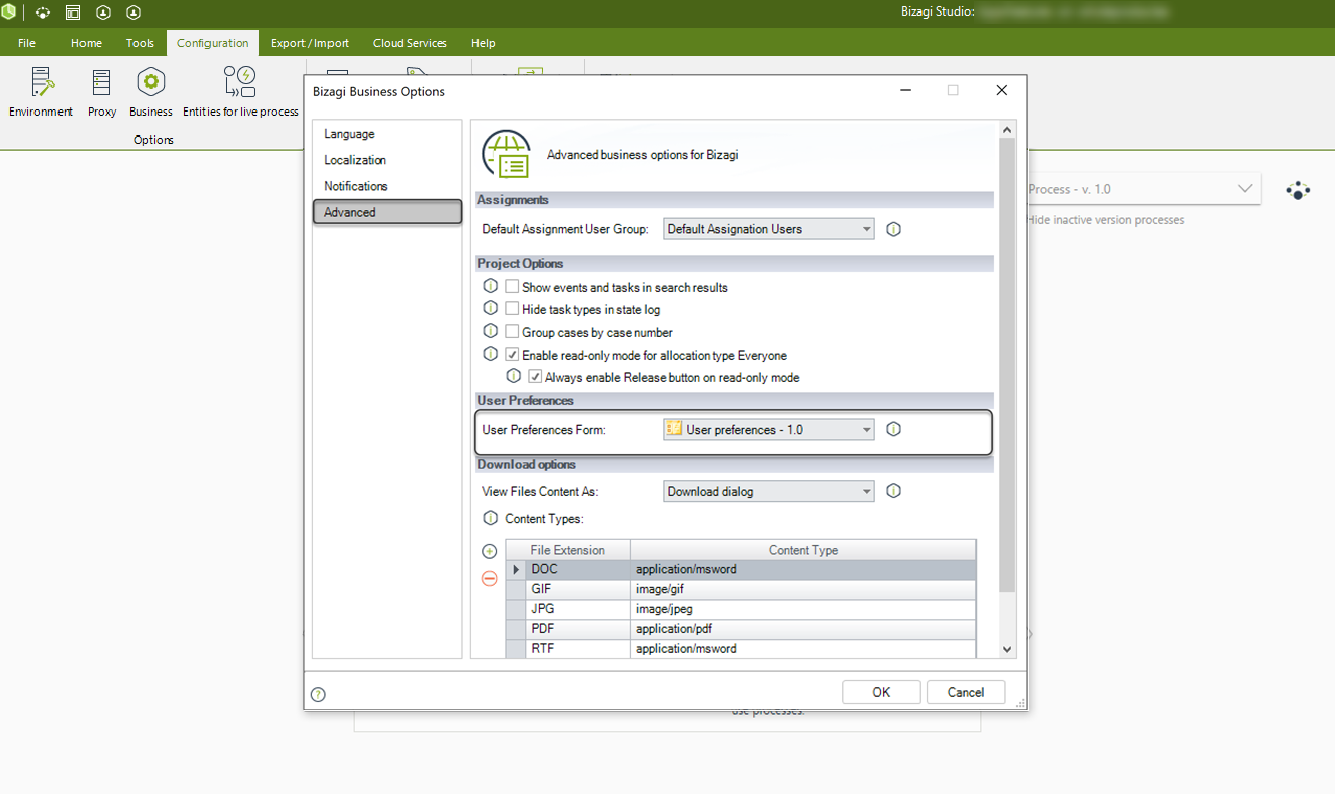This screenshot has height=794, width=1335.
Task: Switch to the Home tab
Action: [x=86, y=43]
